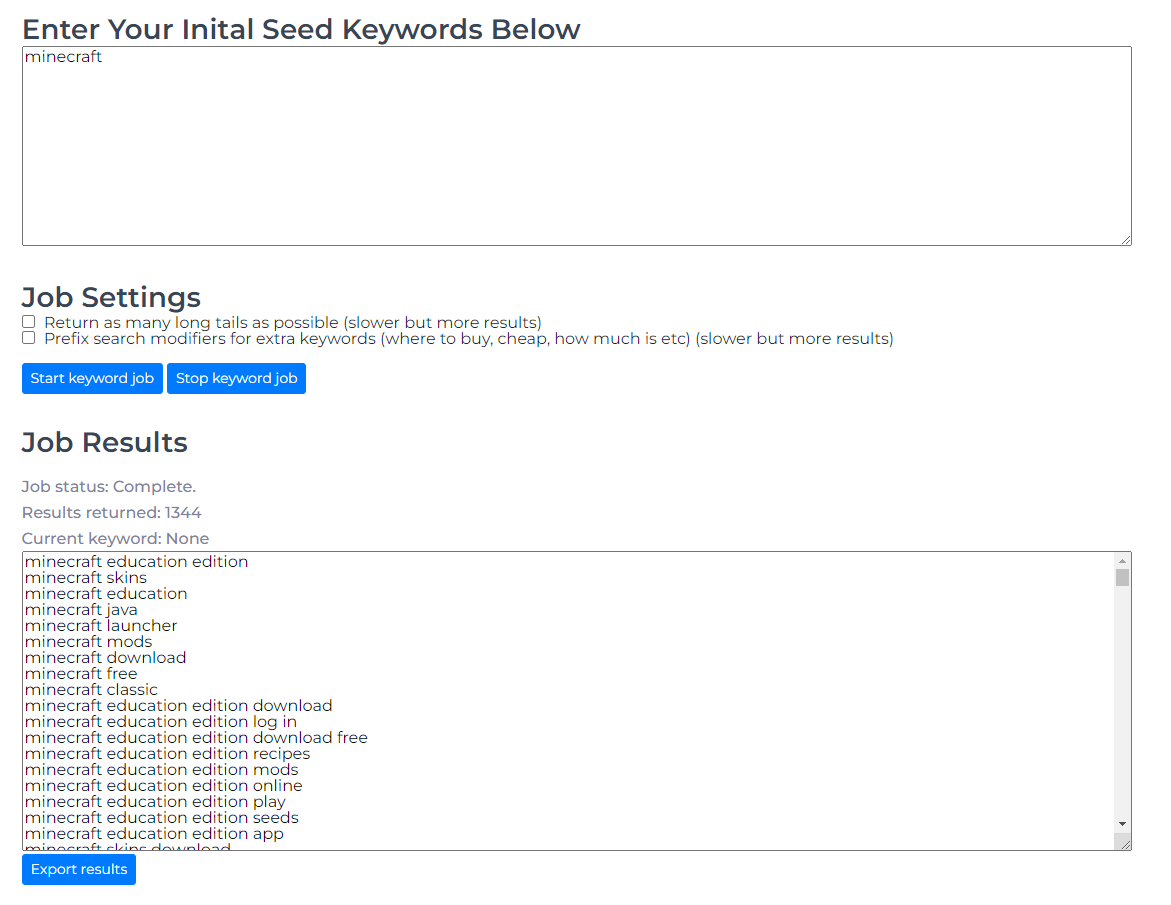The width and height of the screenshot is (1171, 905).
Task: Click the seed textarea resize handle
Action: click(1126, 240)
